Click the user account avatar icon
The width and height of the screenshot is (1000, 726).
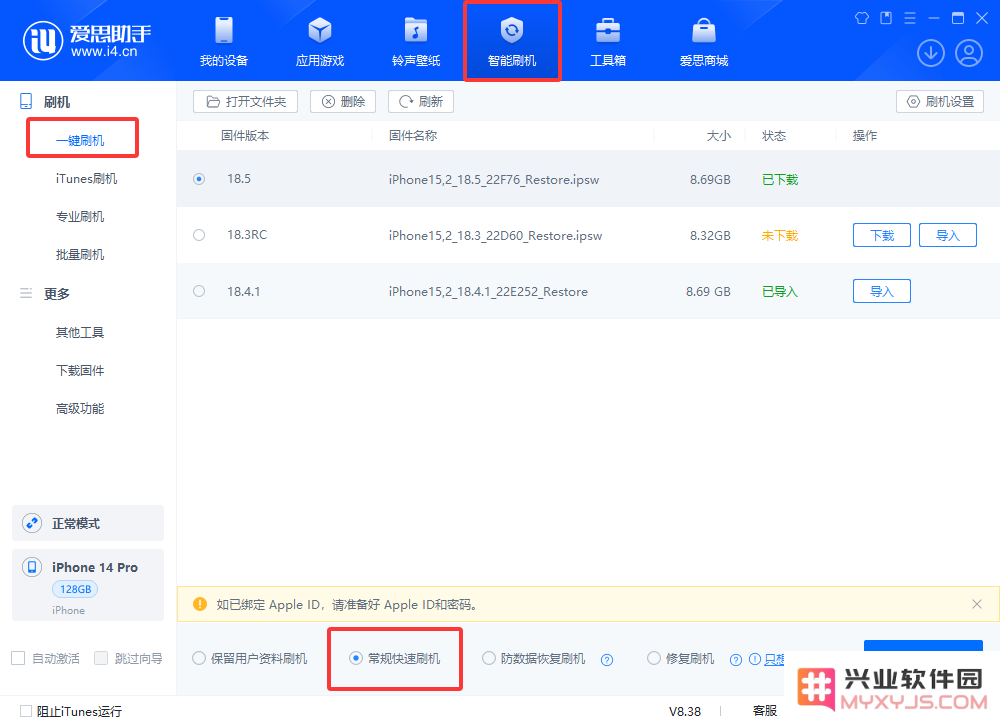click(969, 53)
